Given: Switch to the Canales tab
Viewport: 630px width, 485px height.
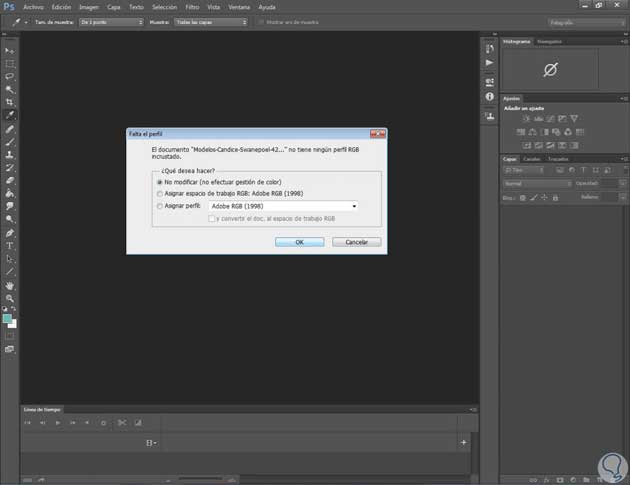Looking at the screenshot, I should click(x=532, y=159).
